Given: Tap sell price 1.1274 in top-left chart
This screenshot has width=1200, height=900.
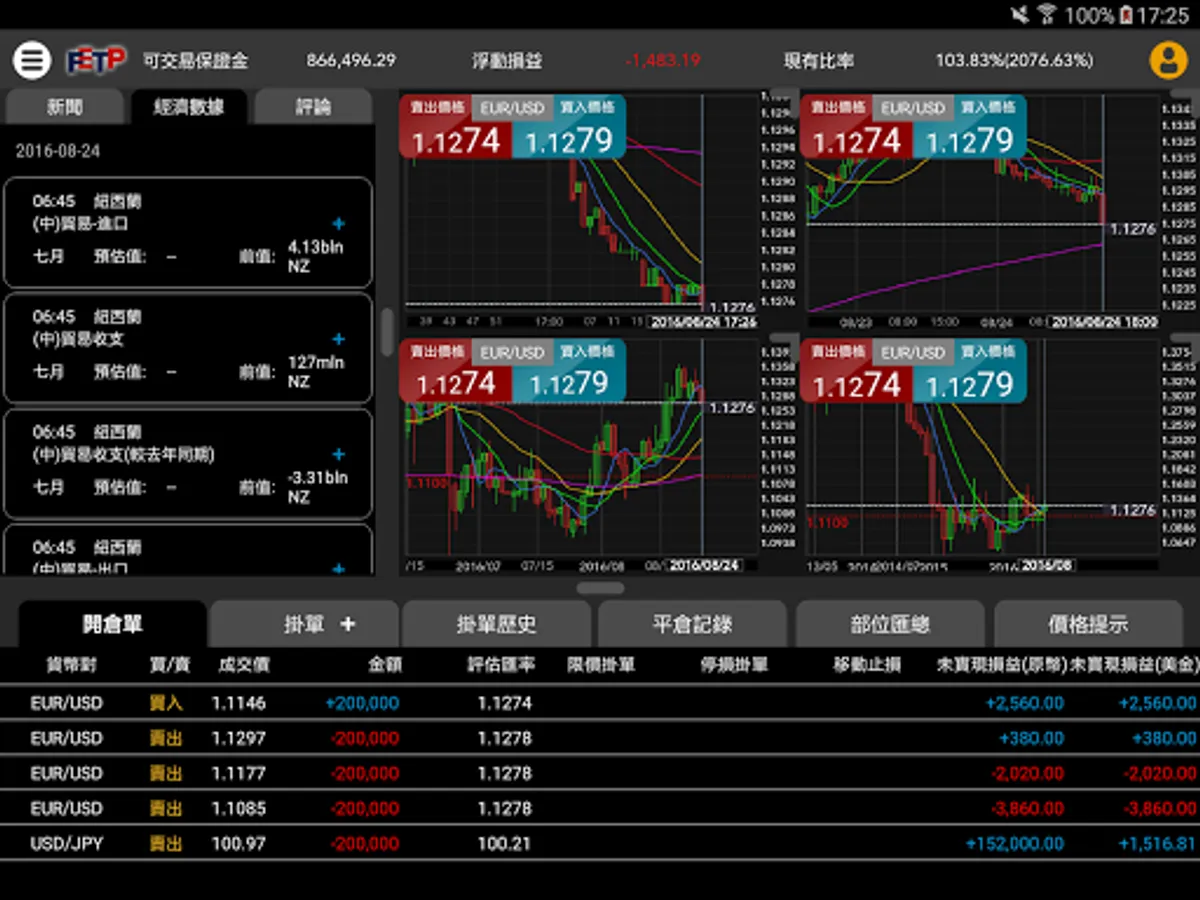Looking at the screenshot, I should coord(455,140).
